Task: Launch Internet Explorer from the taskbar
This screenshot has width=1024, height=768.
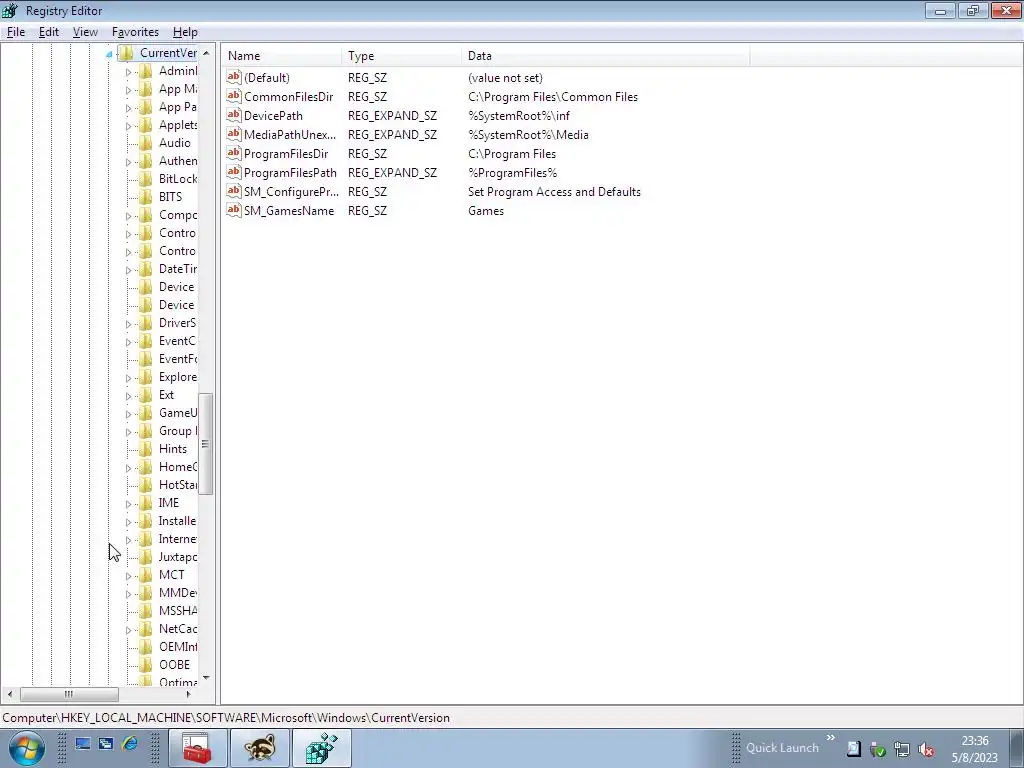Action: (130, 743)
